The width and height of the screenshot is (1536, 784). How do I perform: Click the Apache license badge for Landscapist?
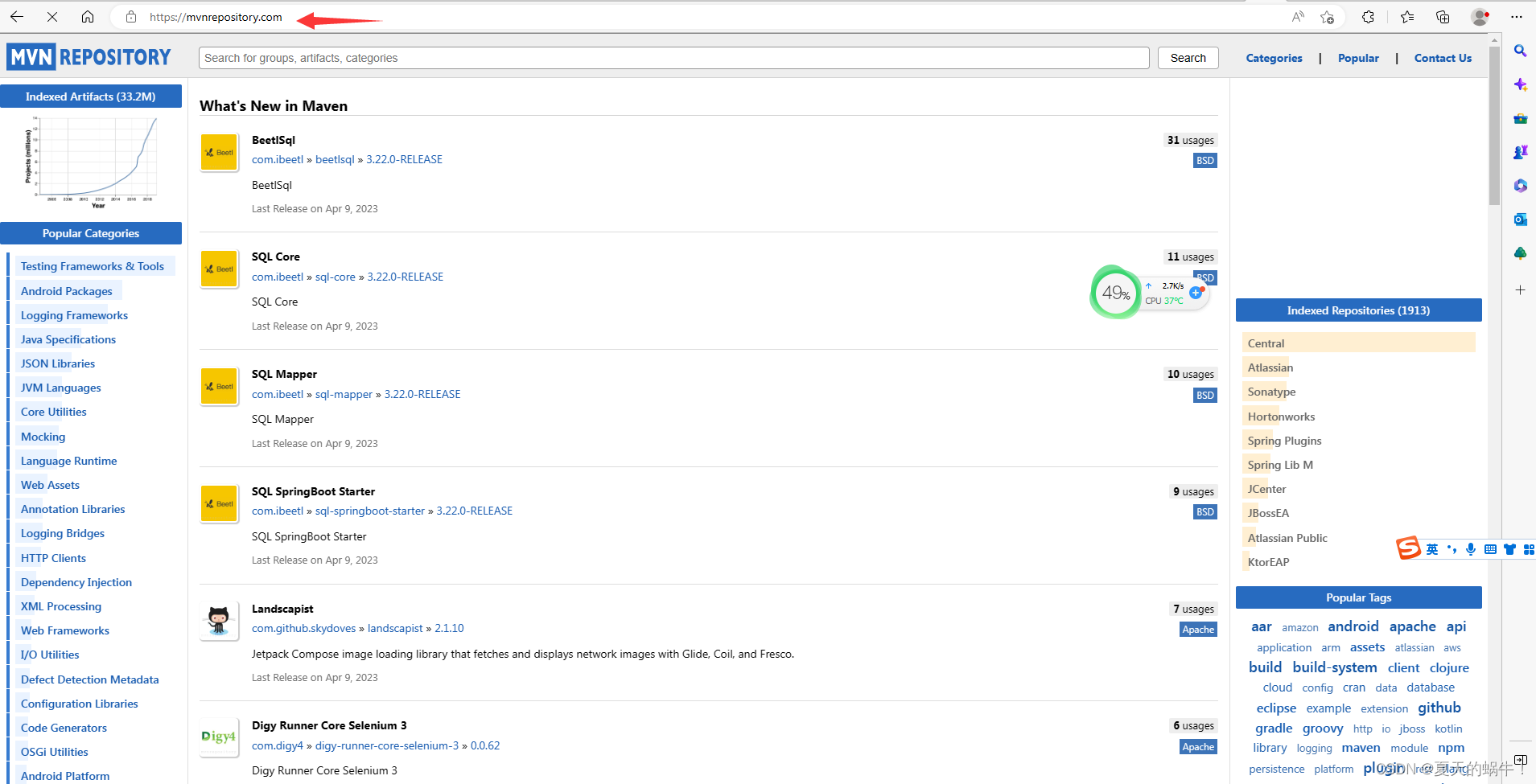pyautogui.click(x=1198, y=630)
